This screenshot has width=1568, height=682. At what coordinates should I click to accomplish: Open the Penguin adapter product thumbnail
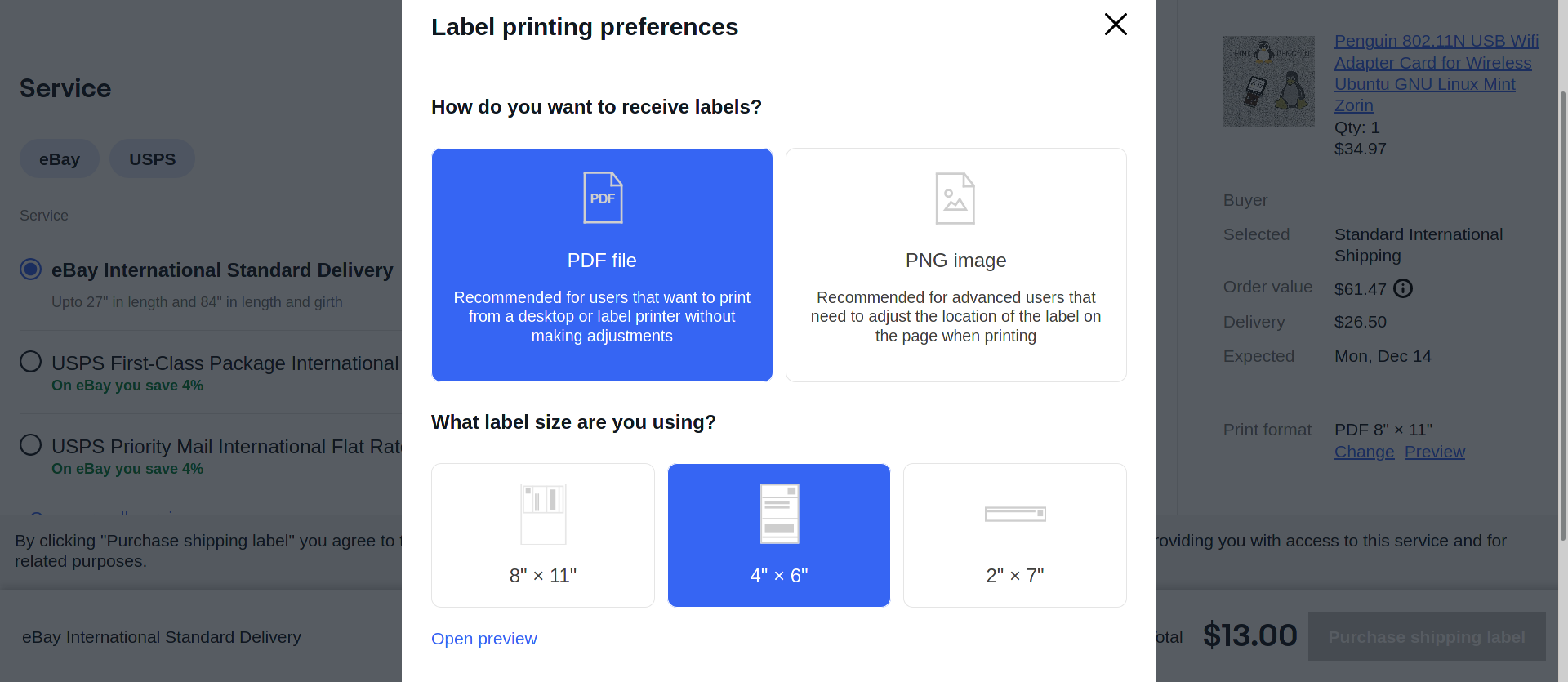click(1268, 82)
